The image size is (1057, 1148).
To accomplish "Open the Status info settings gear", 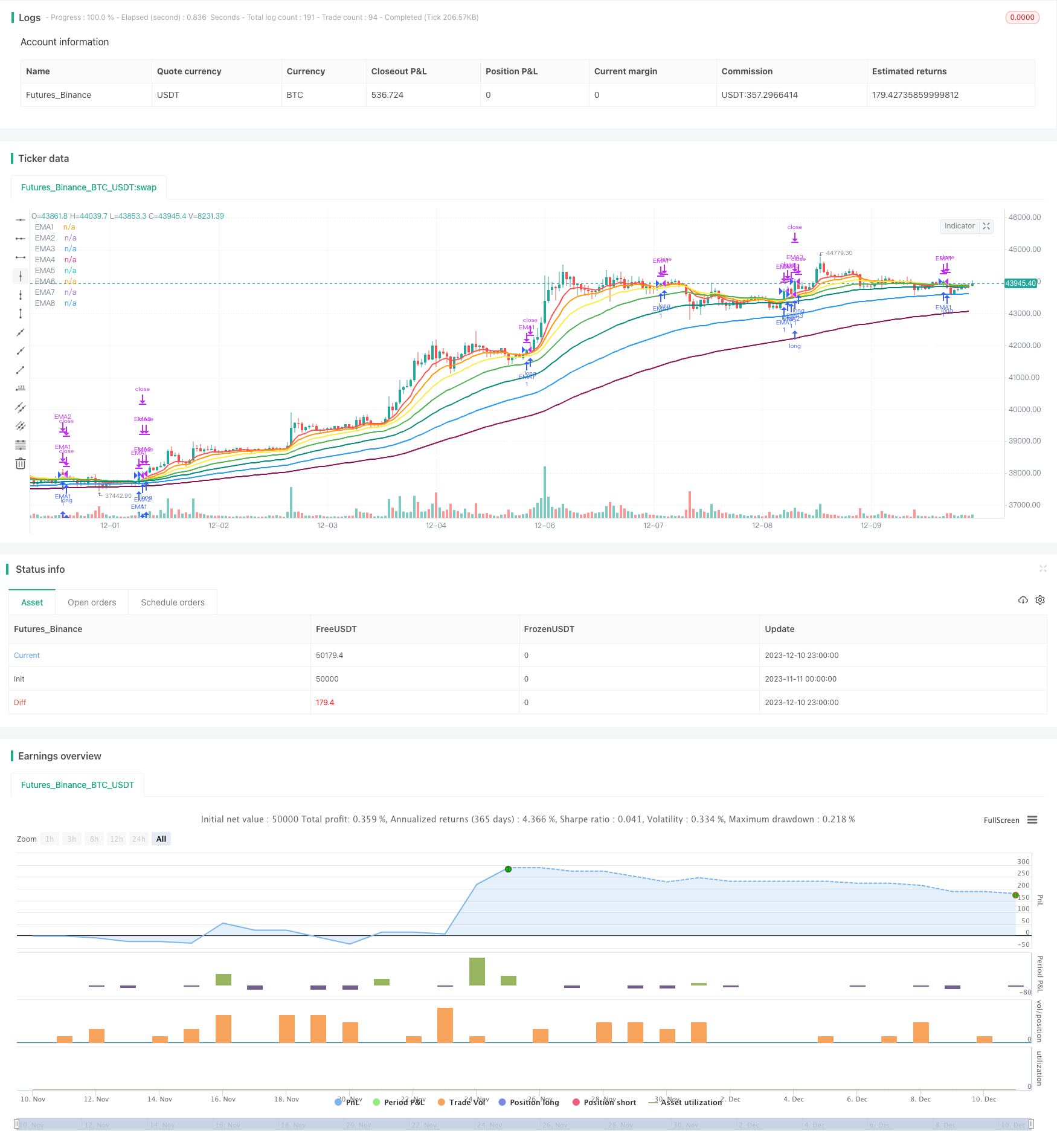I will (x=1040, y=600).
